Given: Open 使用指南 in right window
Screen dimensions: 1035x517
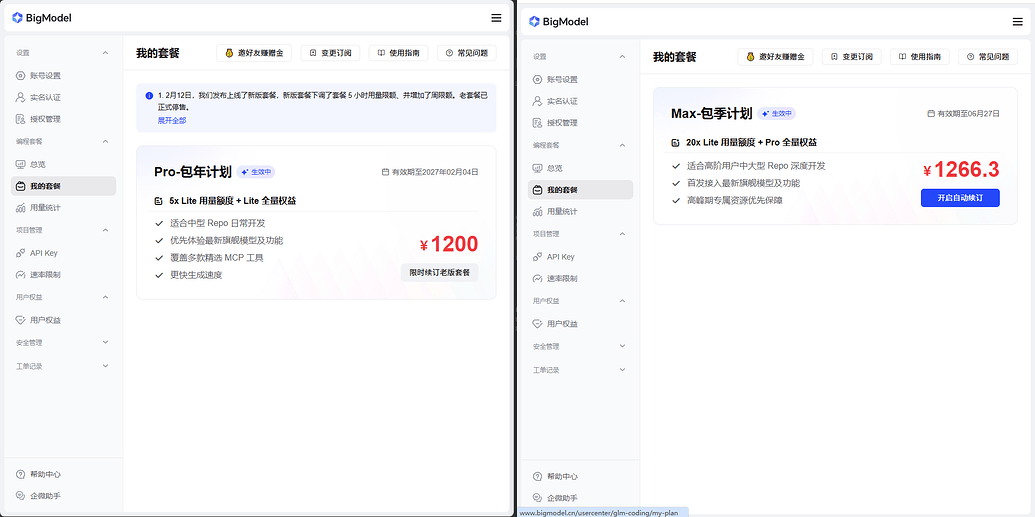Looking at the screenshot, I should [x=920, y=57].
